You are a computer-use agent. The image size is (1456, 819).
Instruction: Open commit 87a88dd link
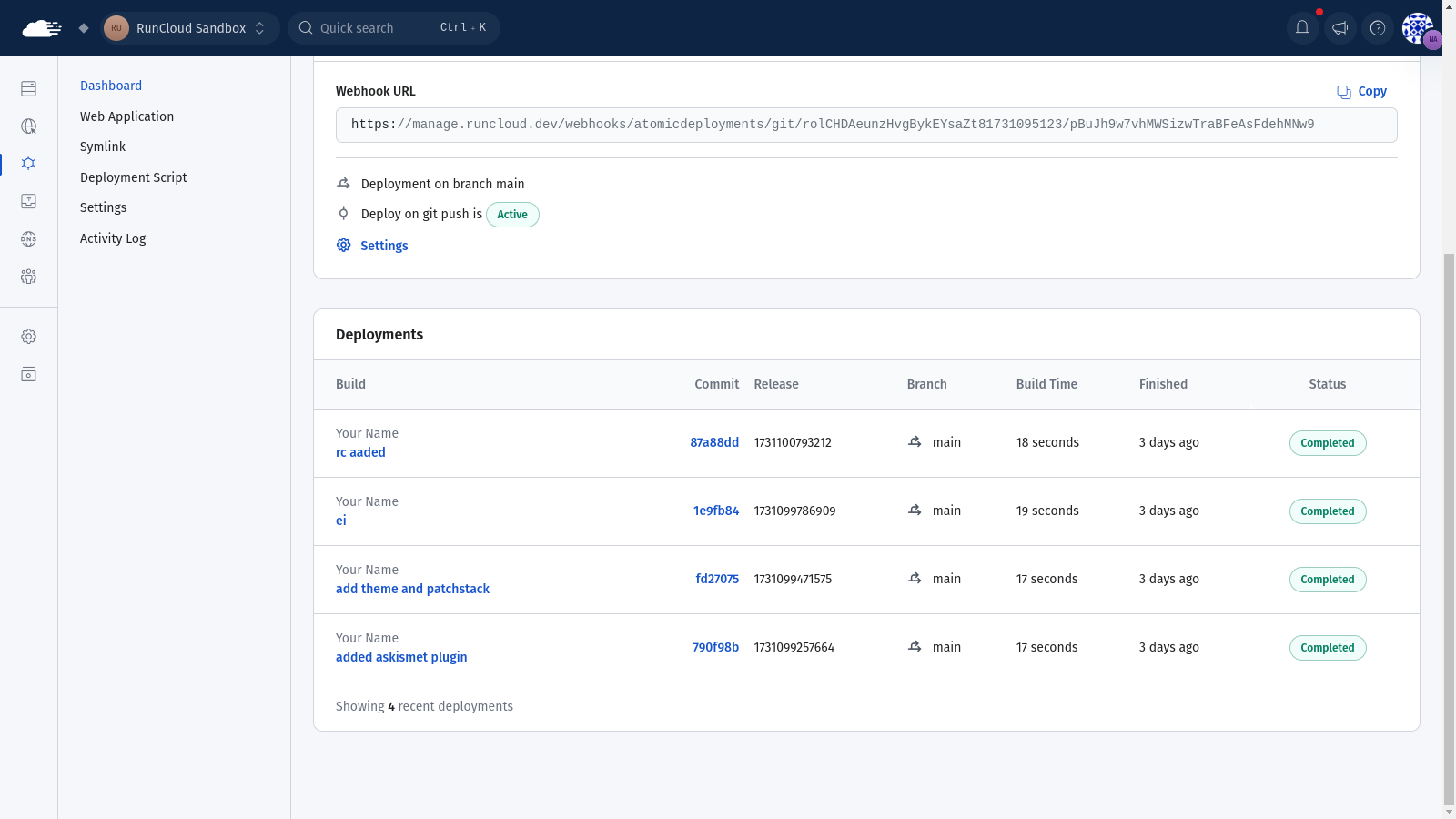click(x=714, y=442)
